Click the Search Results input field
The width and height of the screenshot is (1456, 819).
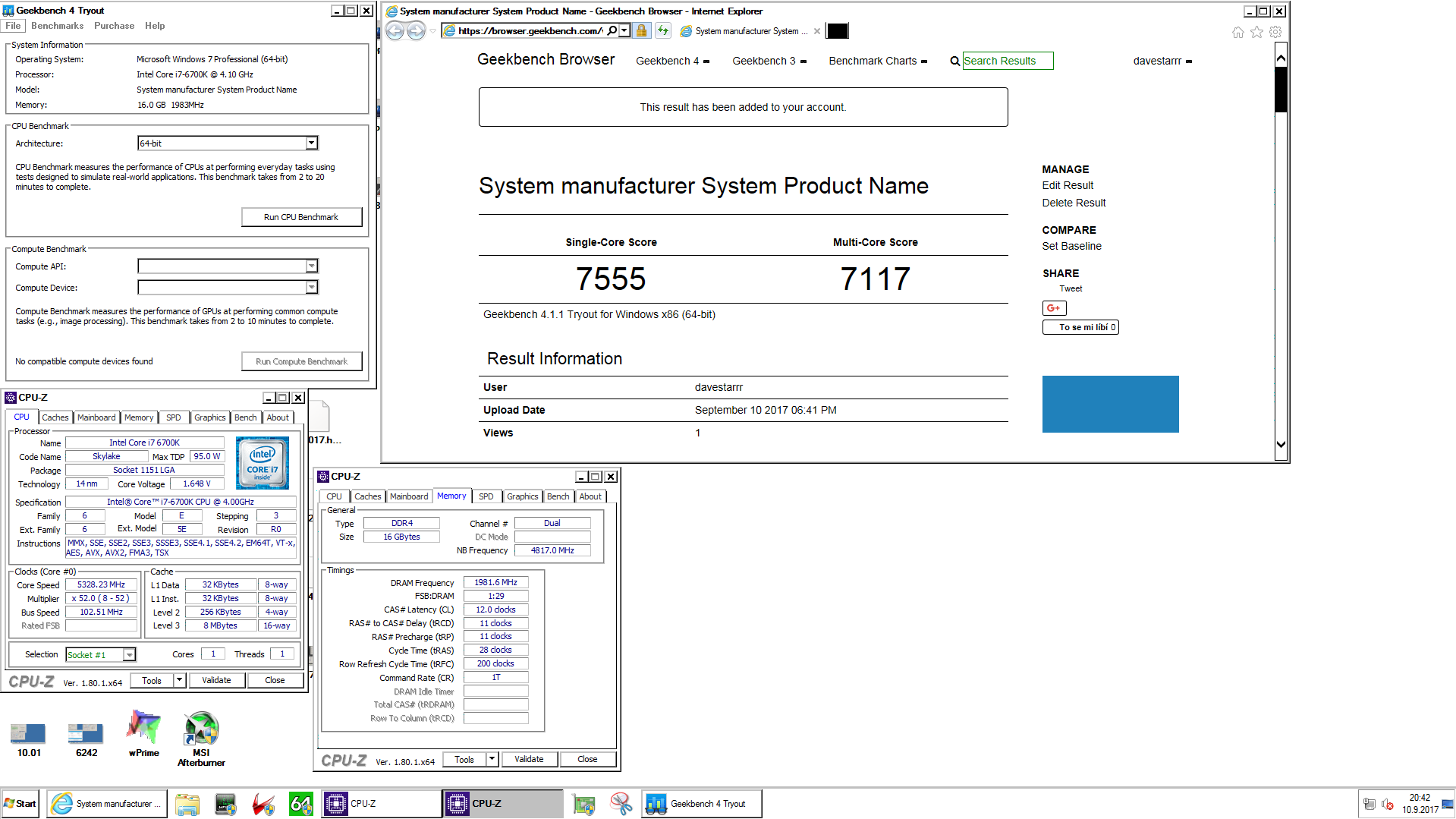(x=1008, y=61)
